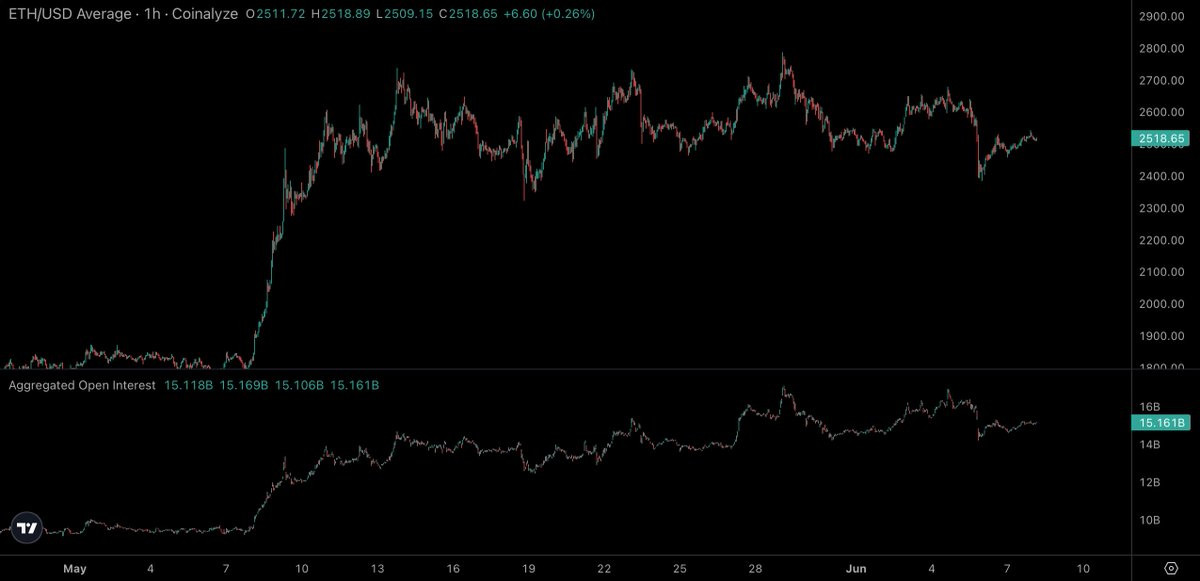This screenshot has width=1200, height=581.
Task: Click the 14B open interest axis label
Action: point(1149,444)
